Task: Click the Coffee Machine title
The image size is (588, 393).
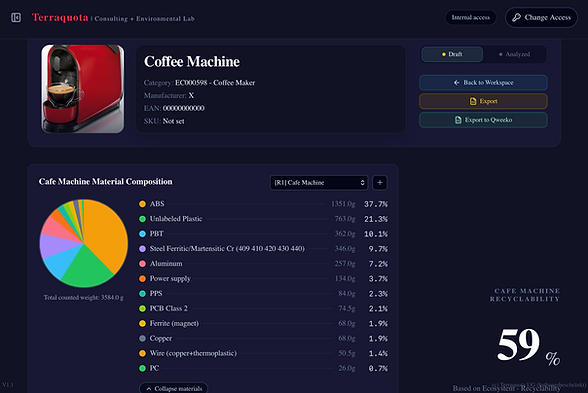Action: pyautogui.click(x=192, y=62)
